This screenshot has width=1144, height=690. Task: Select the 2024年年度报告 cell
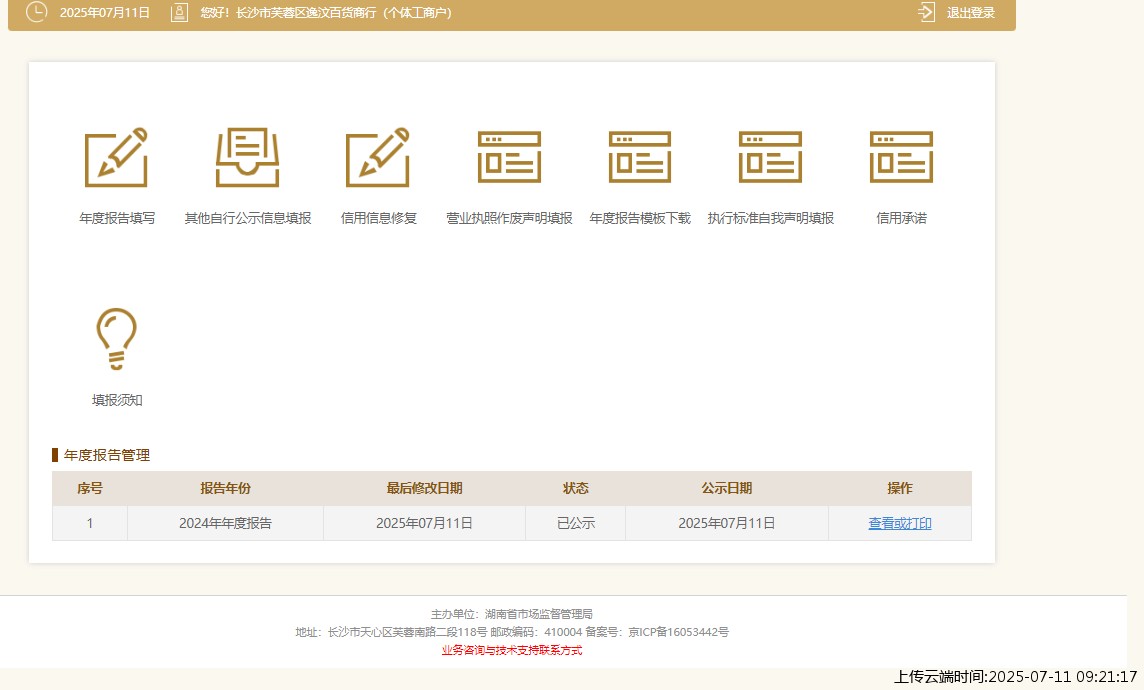pos(225,523)
